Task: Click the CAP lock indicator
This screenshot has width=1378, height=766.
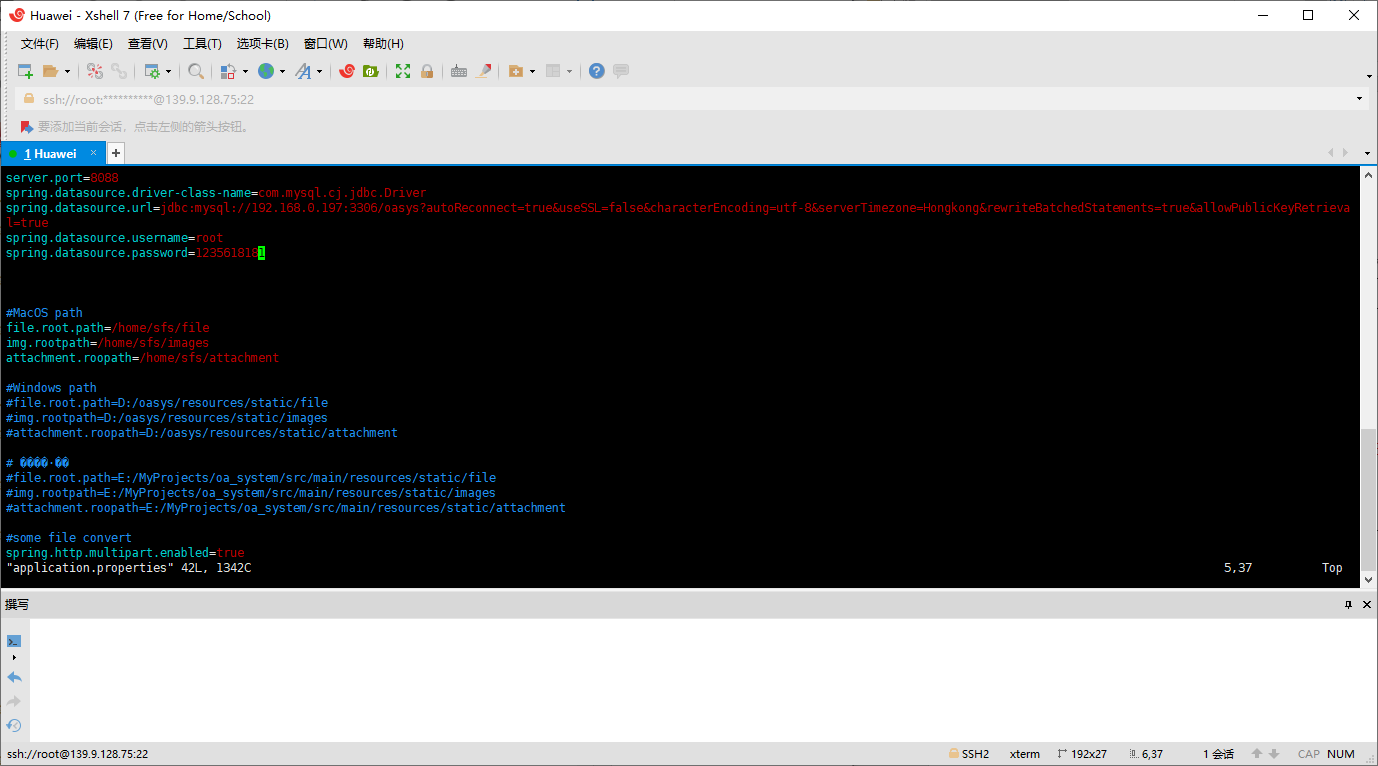Action: pyautogui.click(x=1308, y=754)
